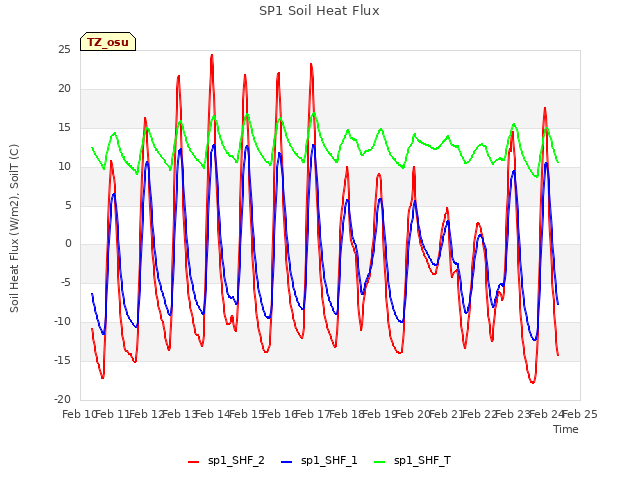
Task: Click the Feb 14 x-axis tick label
Action: pyautogui.click(x=213, y=414)
